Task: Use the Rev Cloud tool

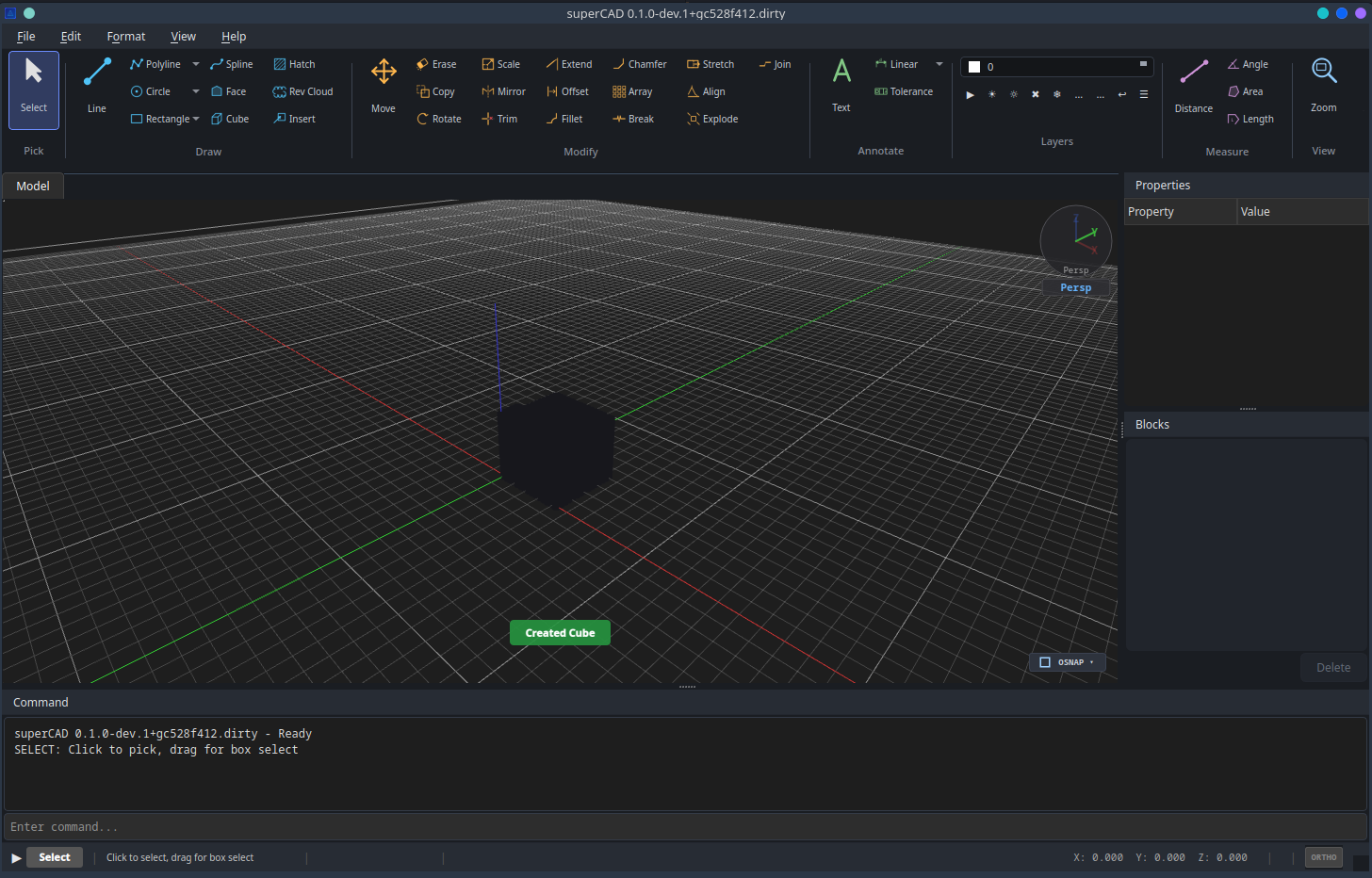Action: pos(303,91)
